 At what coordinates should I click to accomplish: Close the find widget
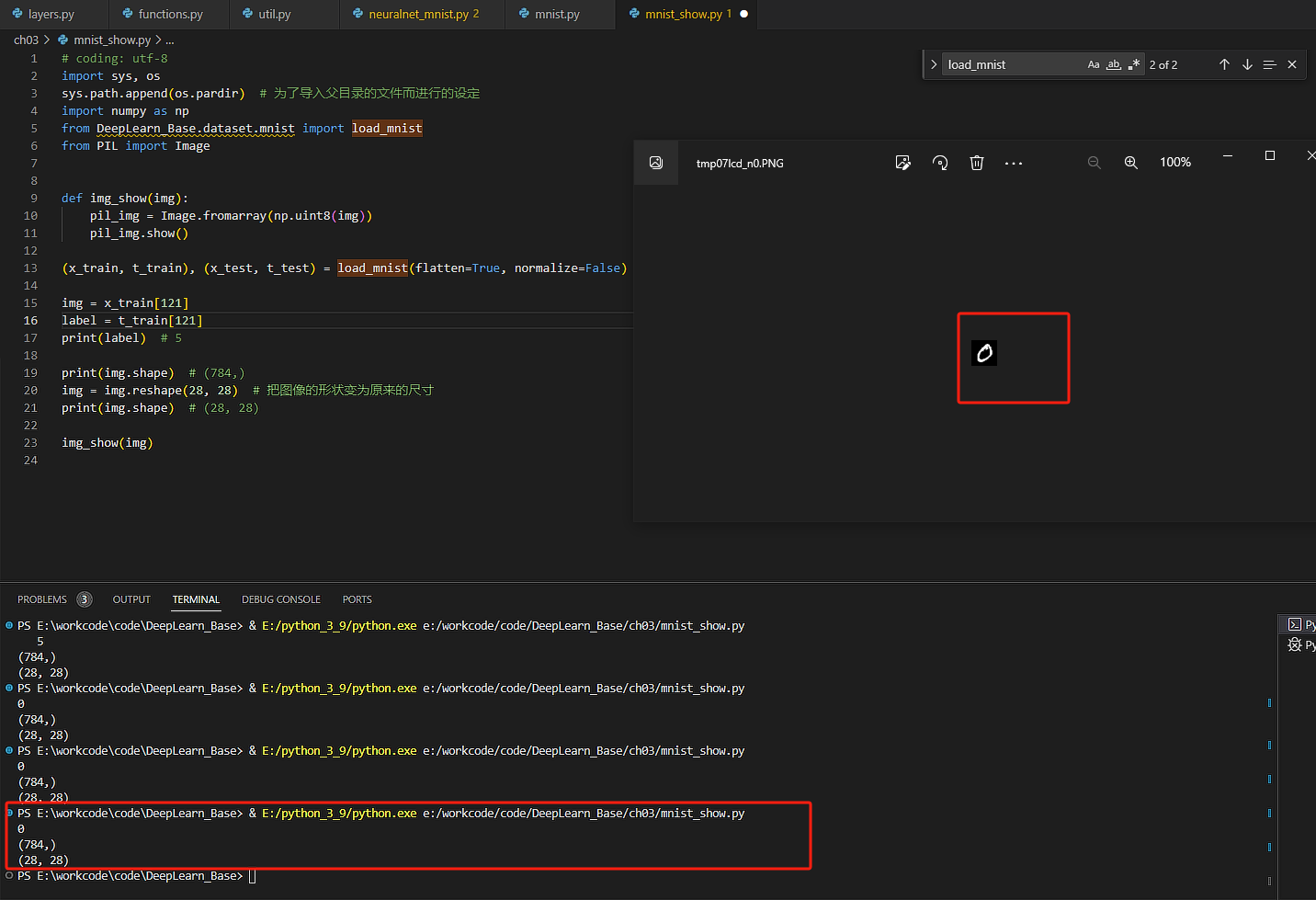coord(1292,64)
